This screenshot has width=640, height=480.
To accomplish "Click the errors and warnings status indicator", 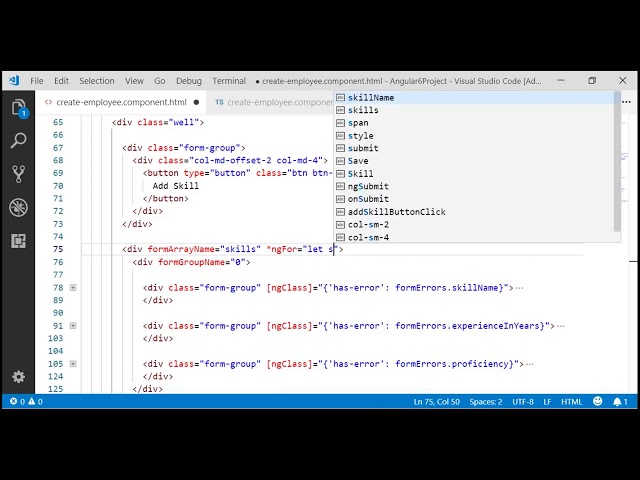I will coord(26,402).
